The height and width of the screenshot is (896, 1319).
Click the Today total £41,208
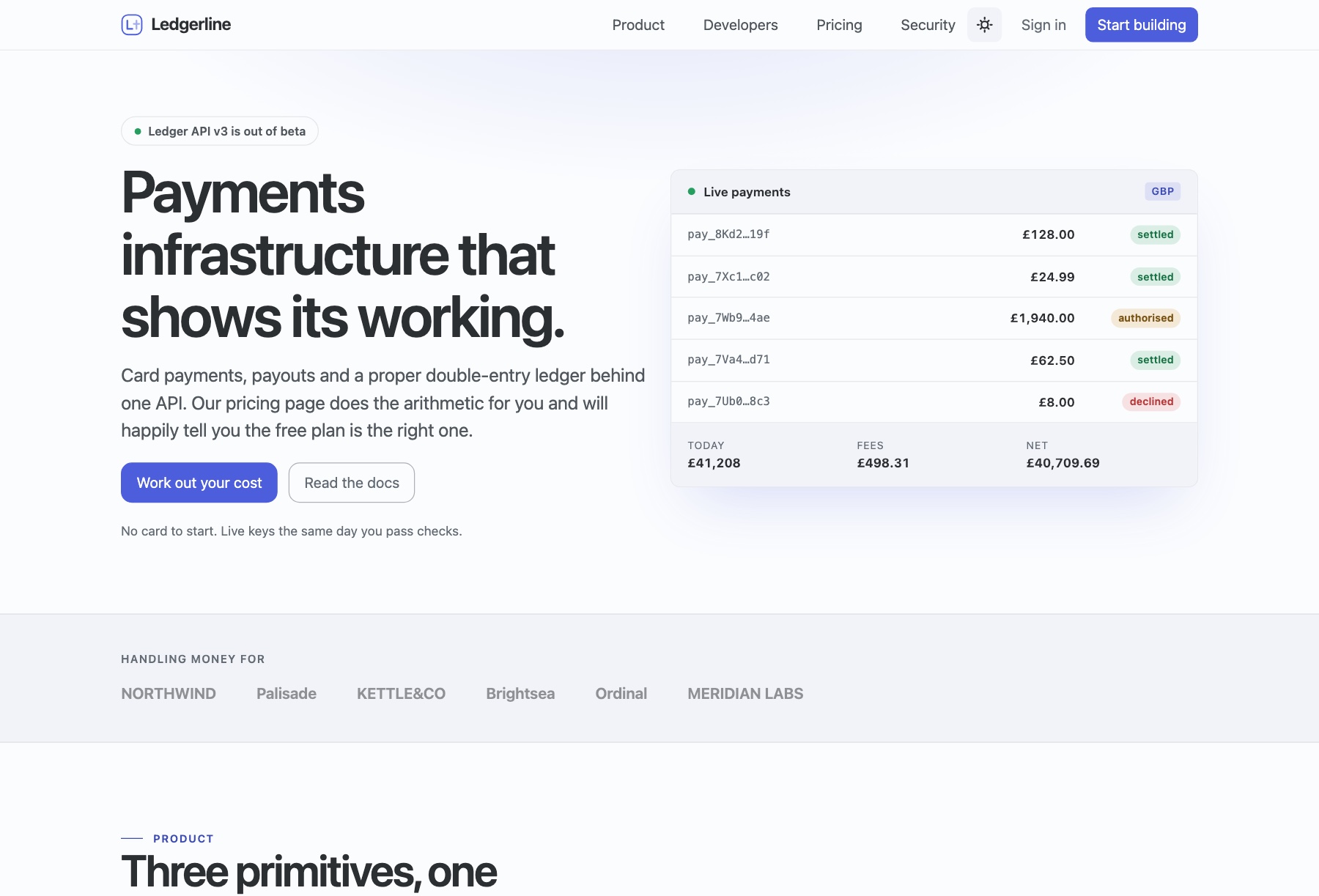point(714,463)
